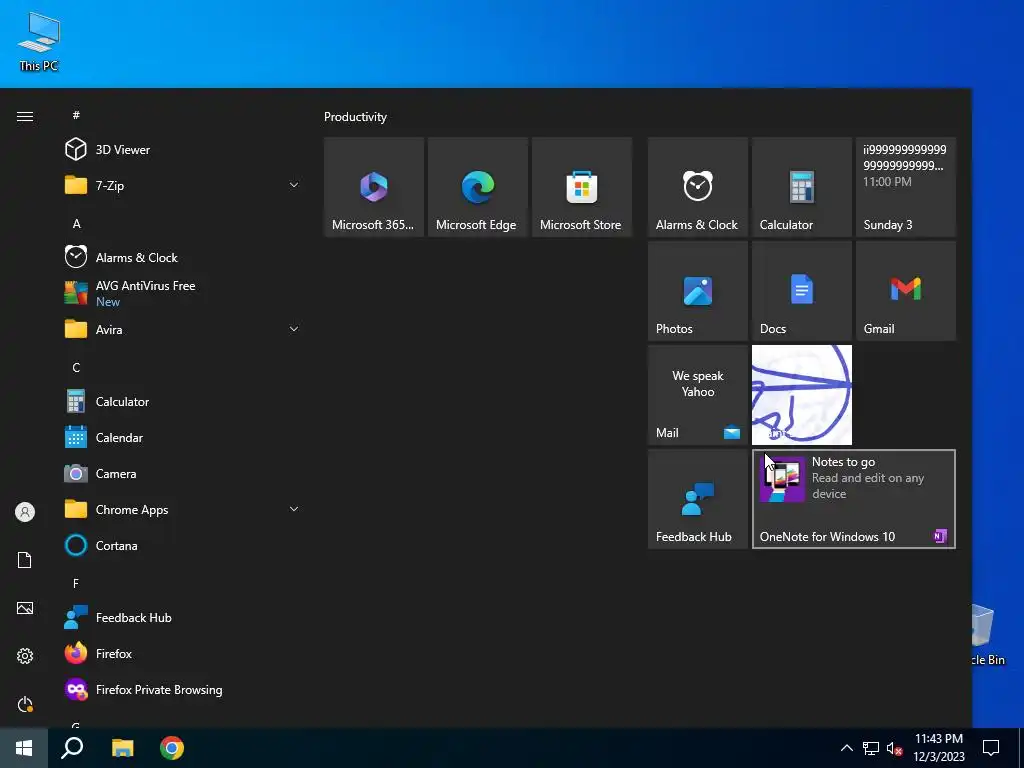Open the Alarms & Clock tile
1024x768 pixels.
pyautogui.click(x=697, y=187)
